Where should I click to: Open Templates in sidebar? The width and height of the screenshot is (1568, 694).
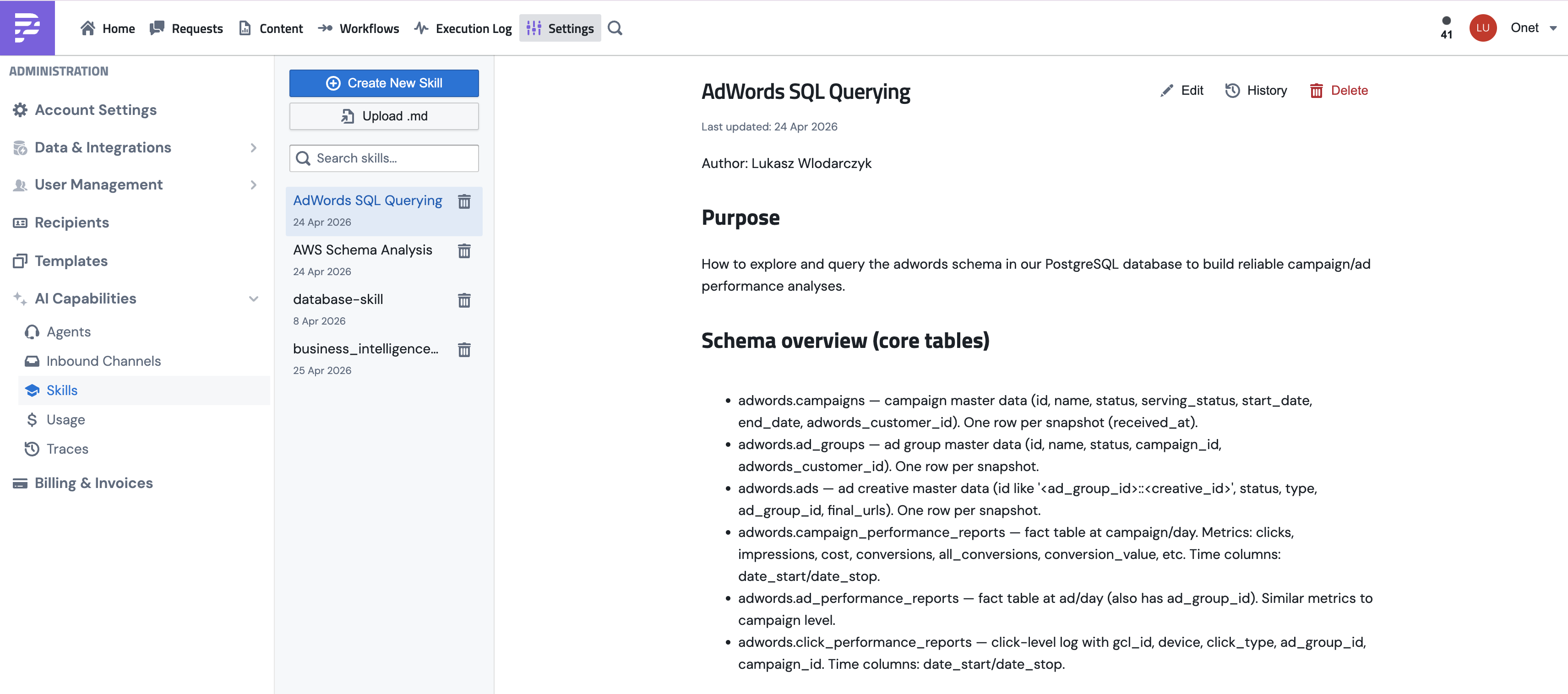pos(71,261)
